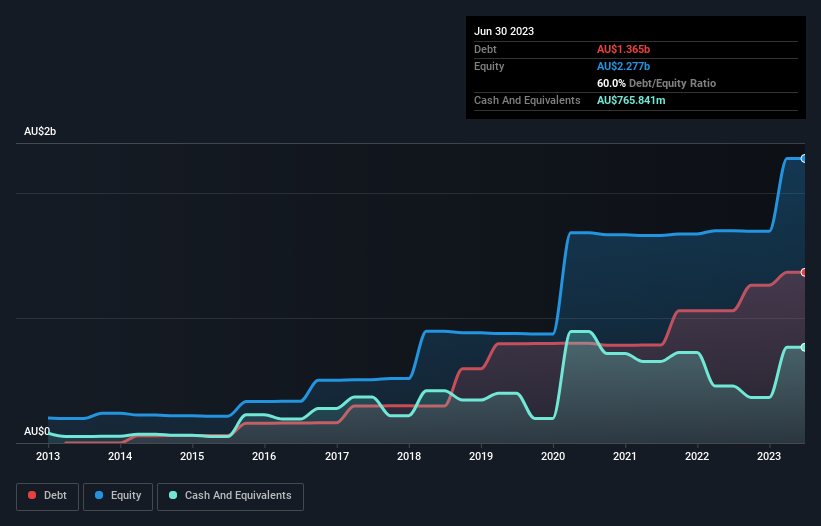821x526 pixels.
Task: Click the AU$0 y-axis label
Action: pos(37,431)
